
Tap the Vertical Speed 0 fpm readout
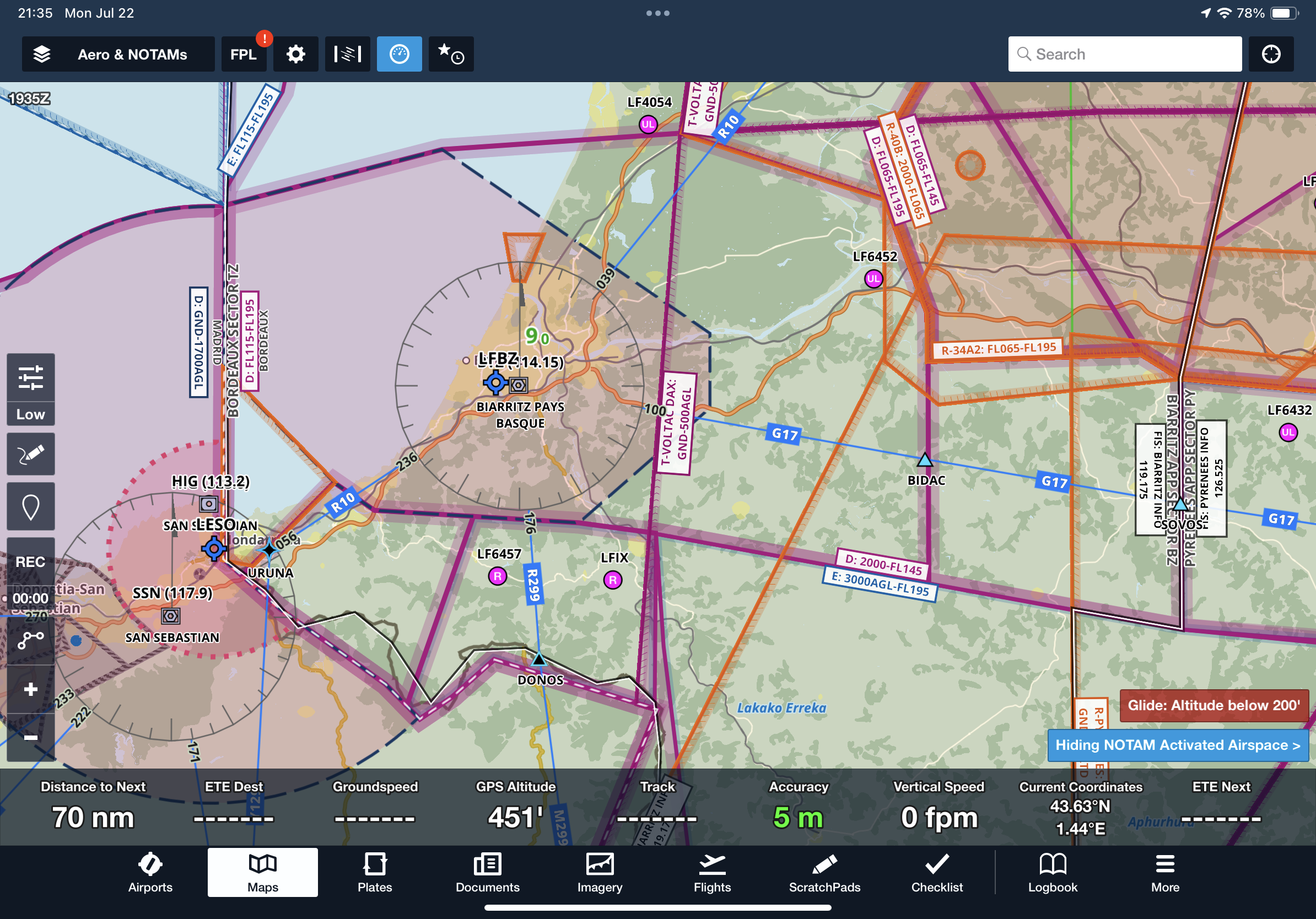pos(939,806)
